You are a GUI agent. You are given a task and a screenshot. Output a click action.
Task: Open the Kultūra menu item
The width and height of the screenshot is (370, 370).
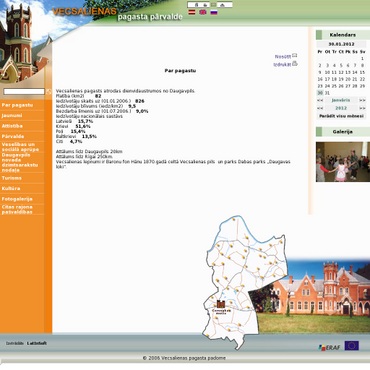coord(11,189)
